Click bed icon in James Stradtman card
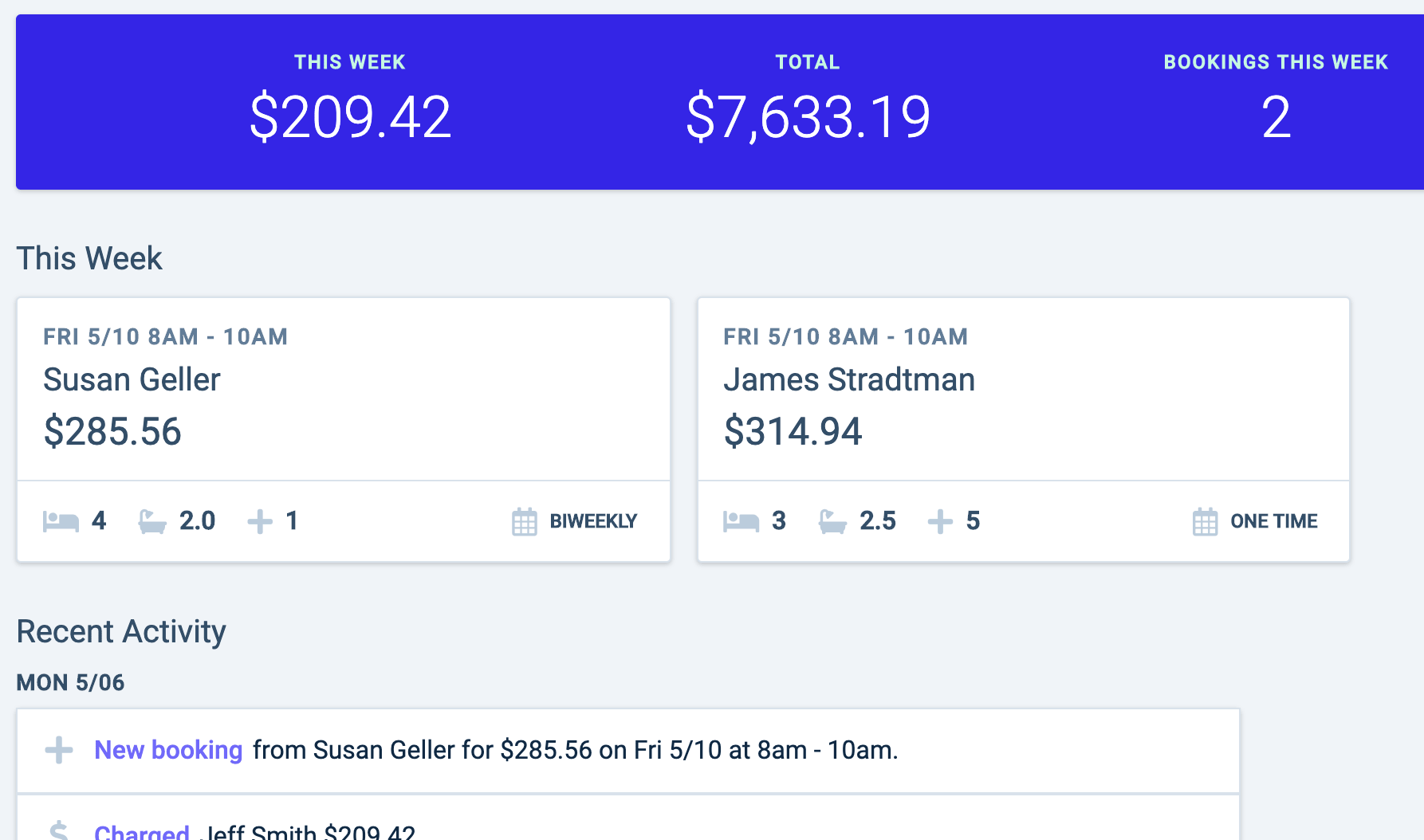Screen dimensions: 1424x840 tap(741, 522)
